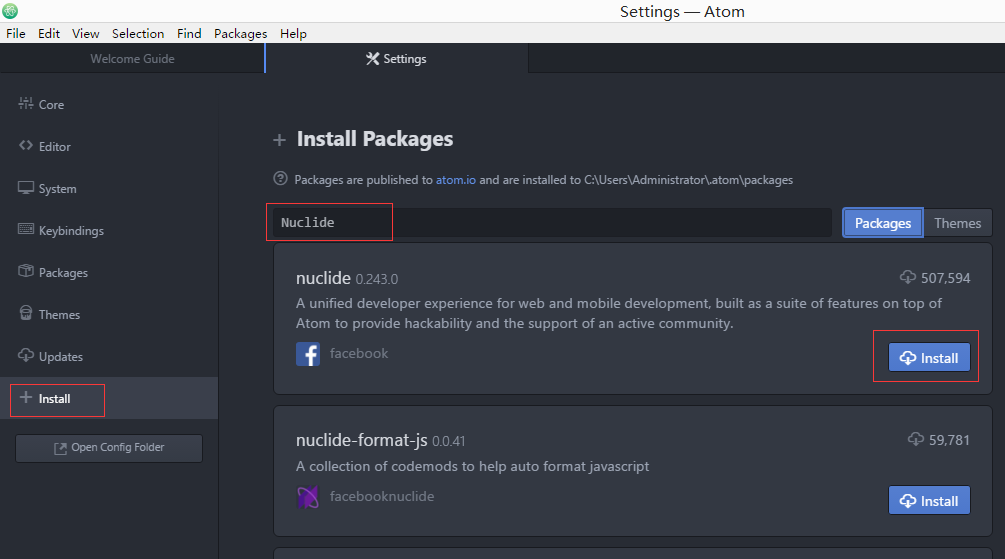The width and height of the screenshot is (1005, 559).
Task: Click the System monitor icon
Action: pyautogui.click(x=26, y=188)
